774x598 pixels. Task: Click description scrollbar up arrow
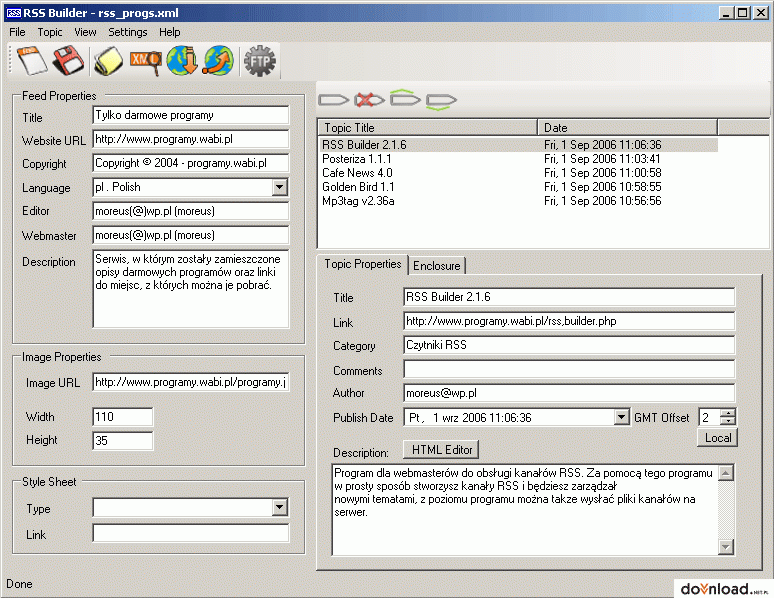pyautogui.click(x=726, y=473)
